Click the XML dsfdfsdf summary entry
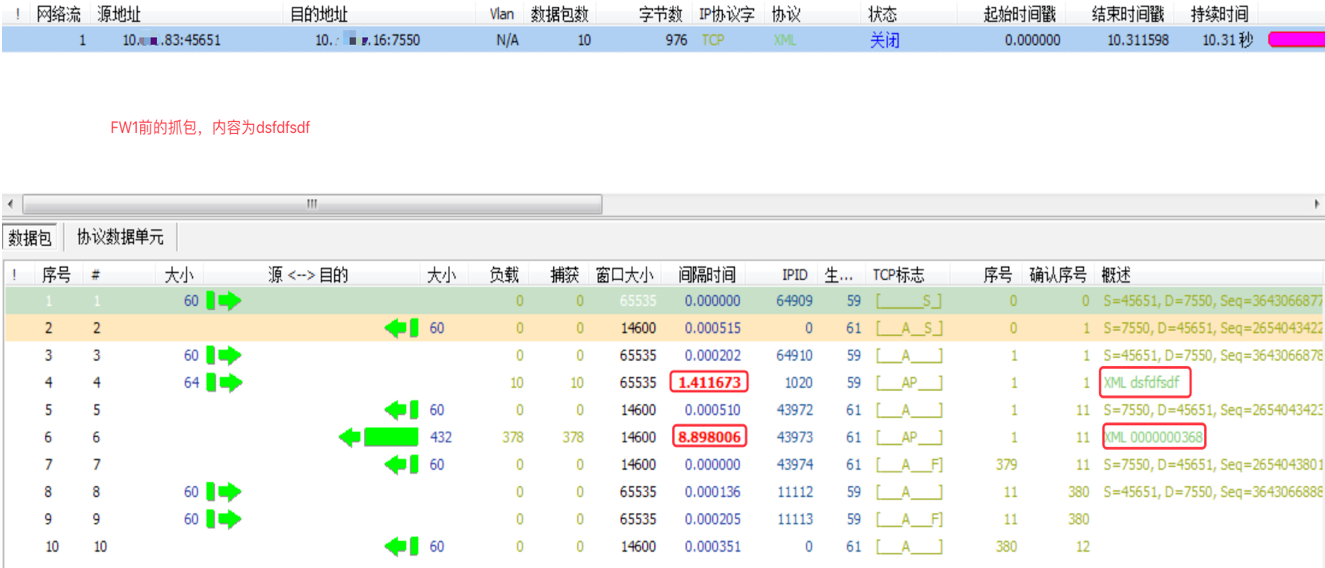 click(x=1144, y=383)
